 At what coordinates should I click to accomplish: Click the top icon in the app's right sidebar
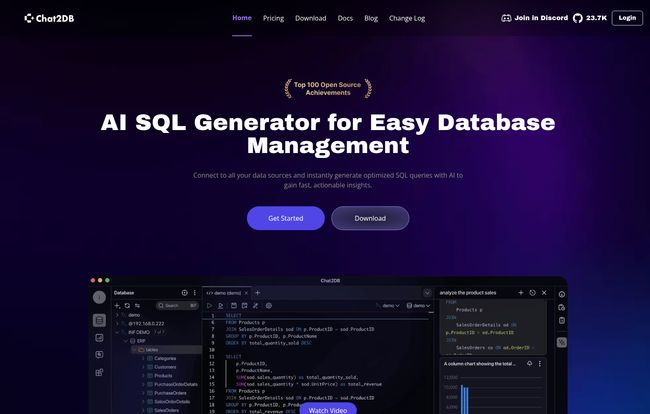(562, 294)
